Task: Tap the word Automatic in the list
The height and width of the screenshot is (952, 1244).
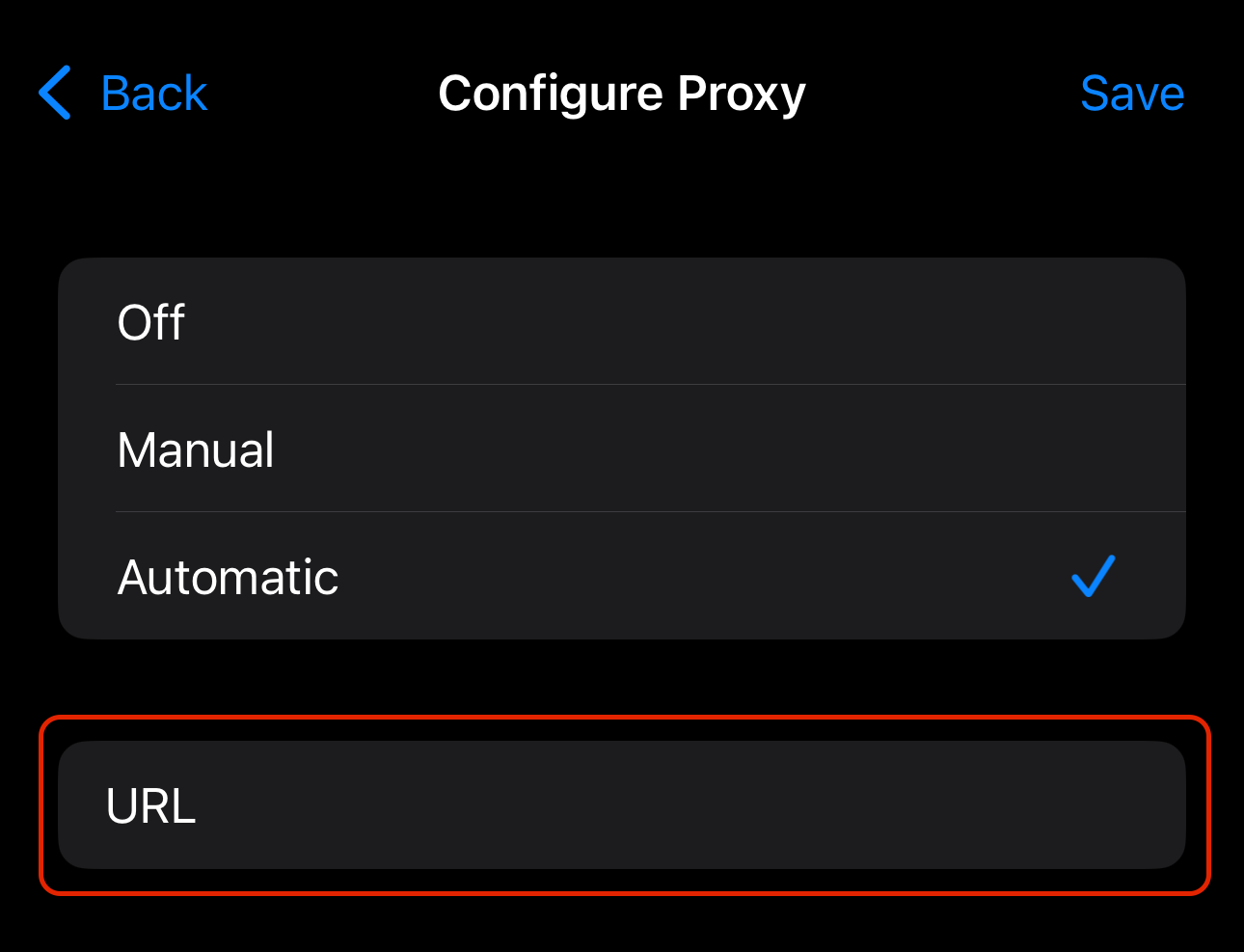Action: [228, 577]
